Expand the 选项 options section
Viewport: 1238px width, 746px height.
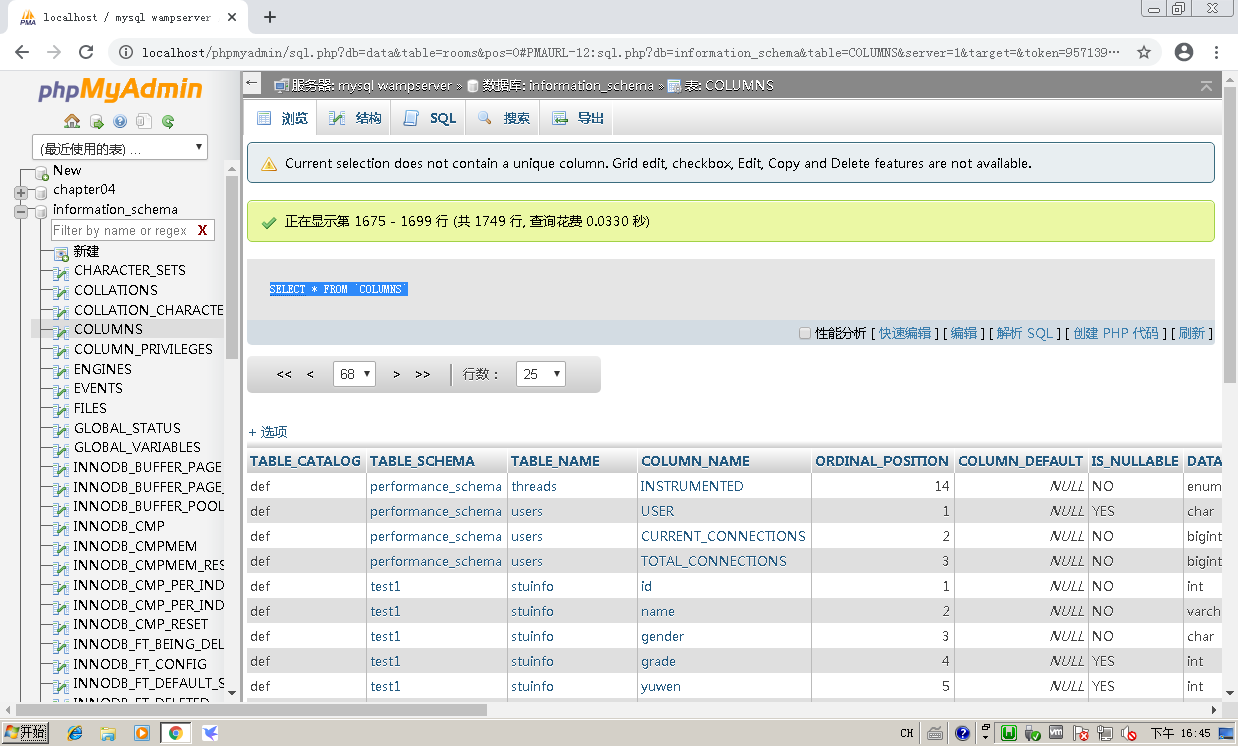268,432
